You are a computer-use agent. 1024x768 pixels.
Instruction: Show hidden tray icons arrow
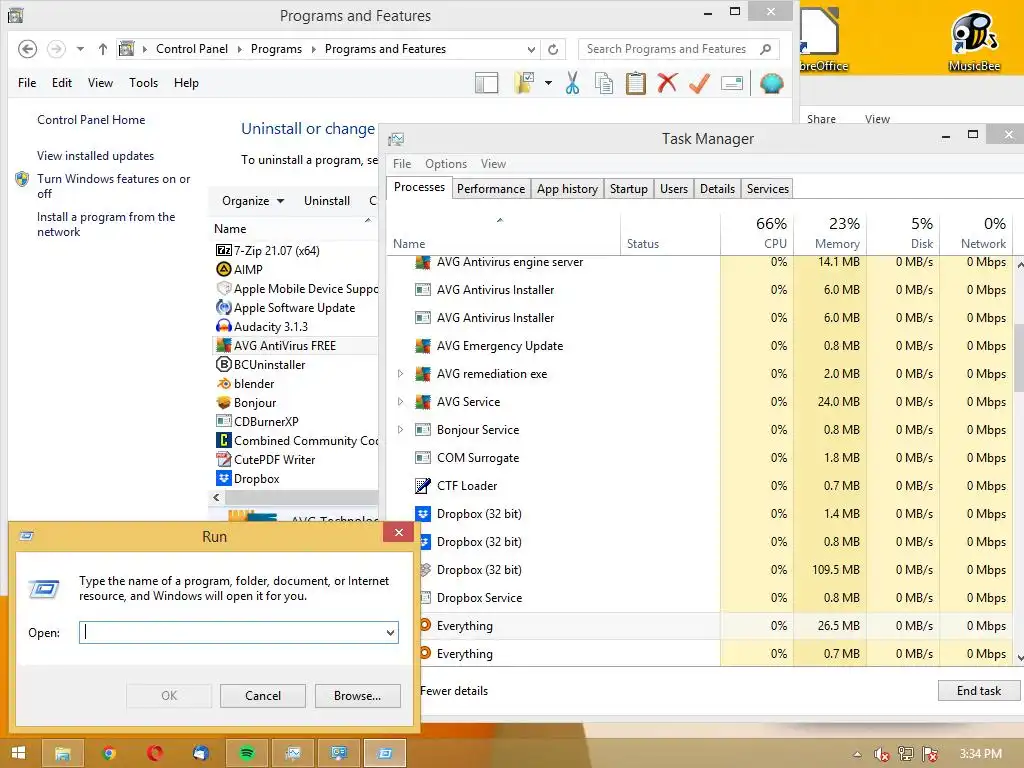pyautogui.click(x=857, y=754)
